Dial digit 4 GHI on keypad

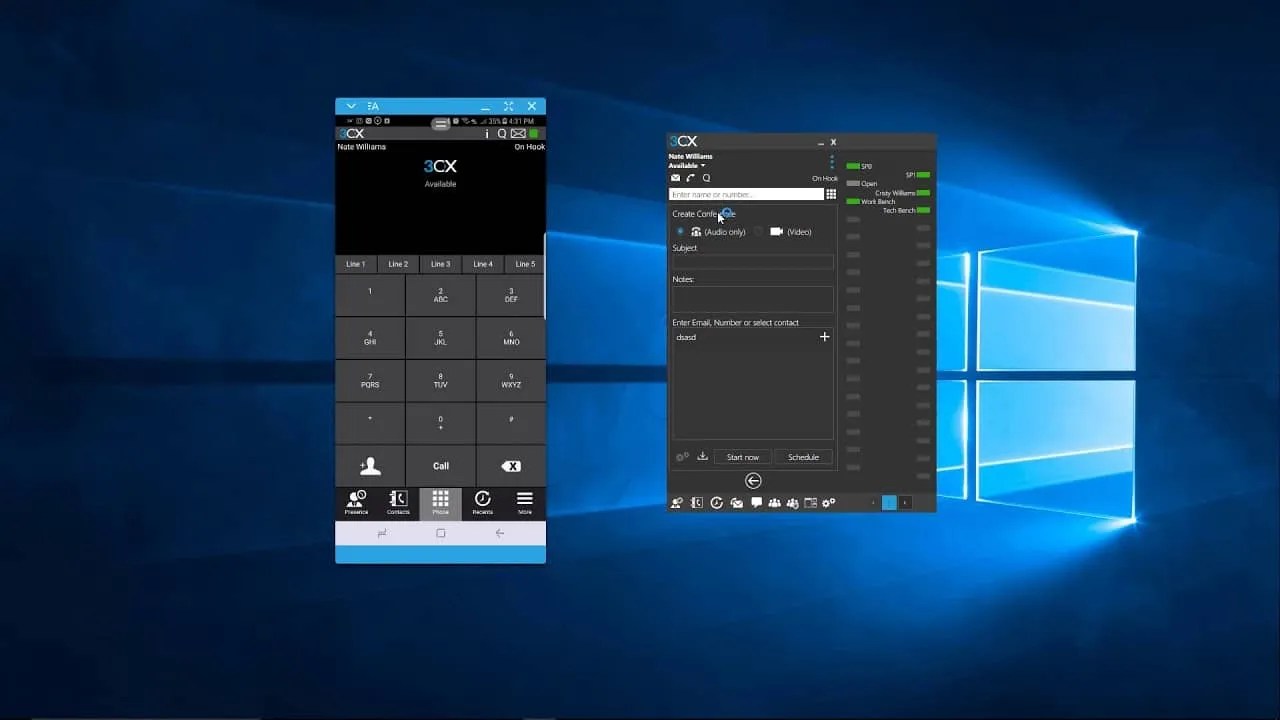[370, 338]
